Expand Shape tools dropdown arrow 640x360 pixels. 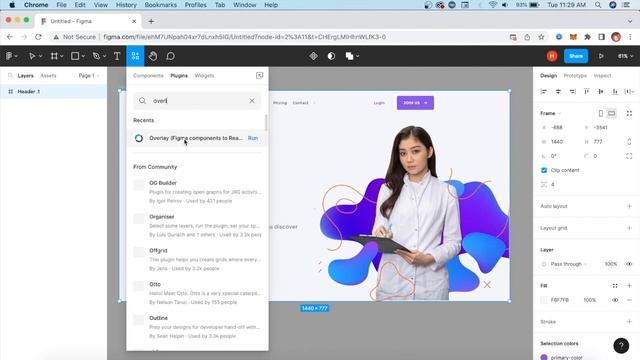(x=83, y=56)
